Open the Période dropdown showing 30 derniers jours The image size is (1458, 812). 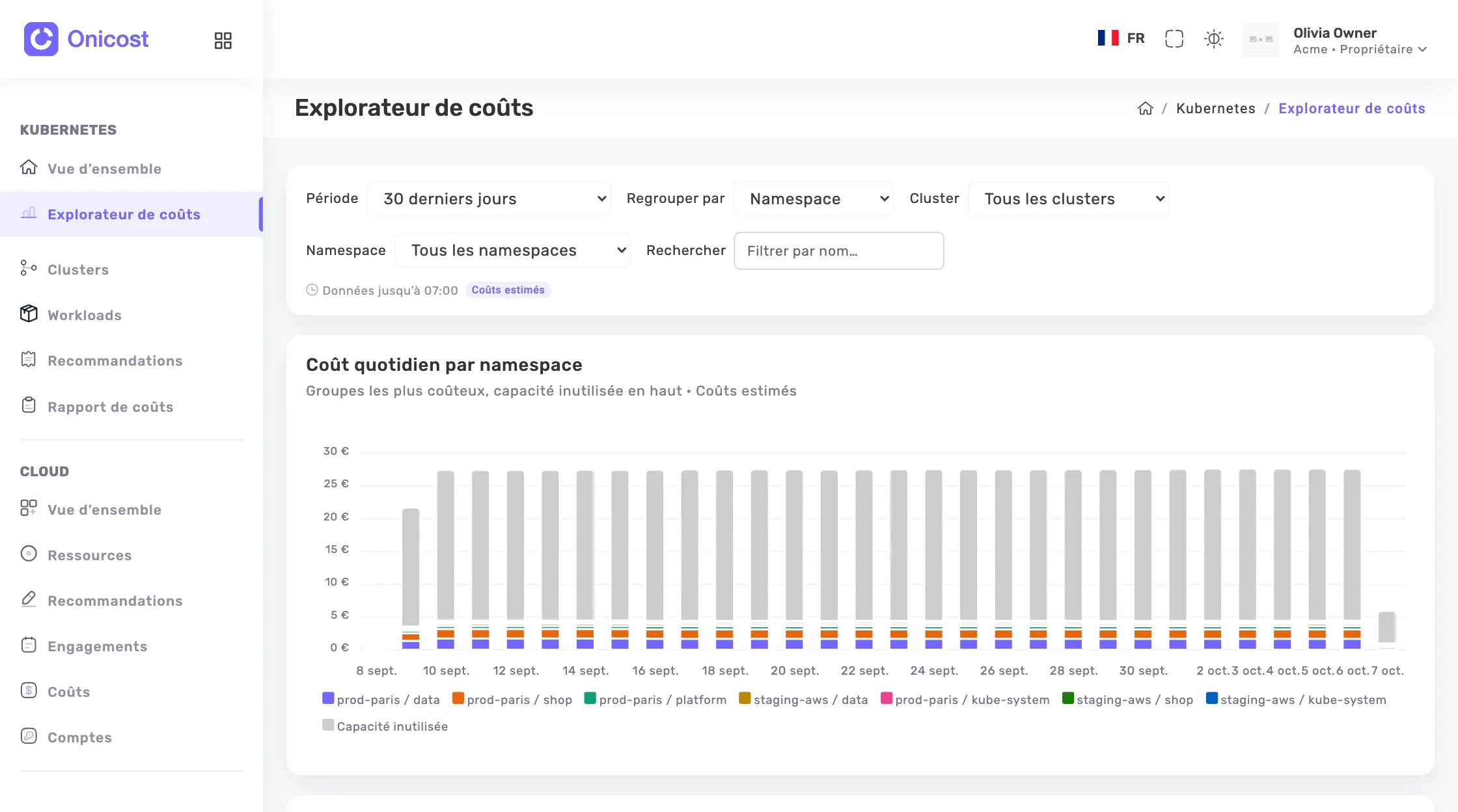[x=489, y=198]
